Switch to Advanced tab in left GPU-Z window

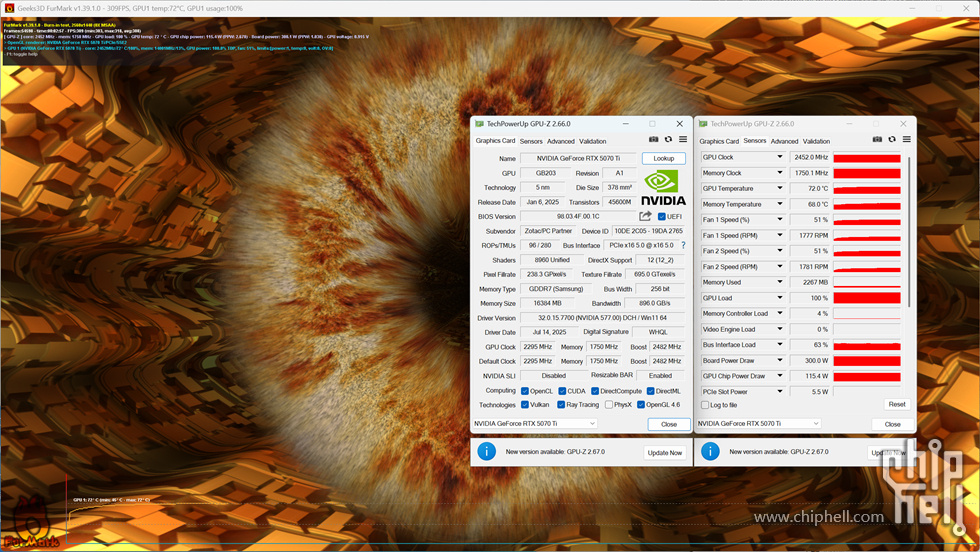click(x=561, y=141)
